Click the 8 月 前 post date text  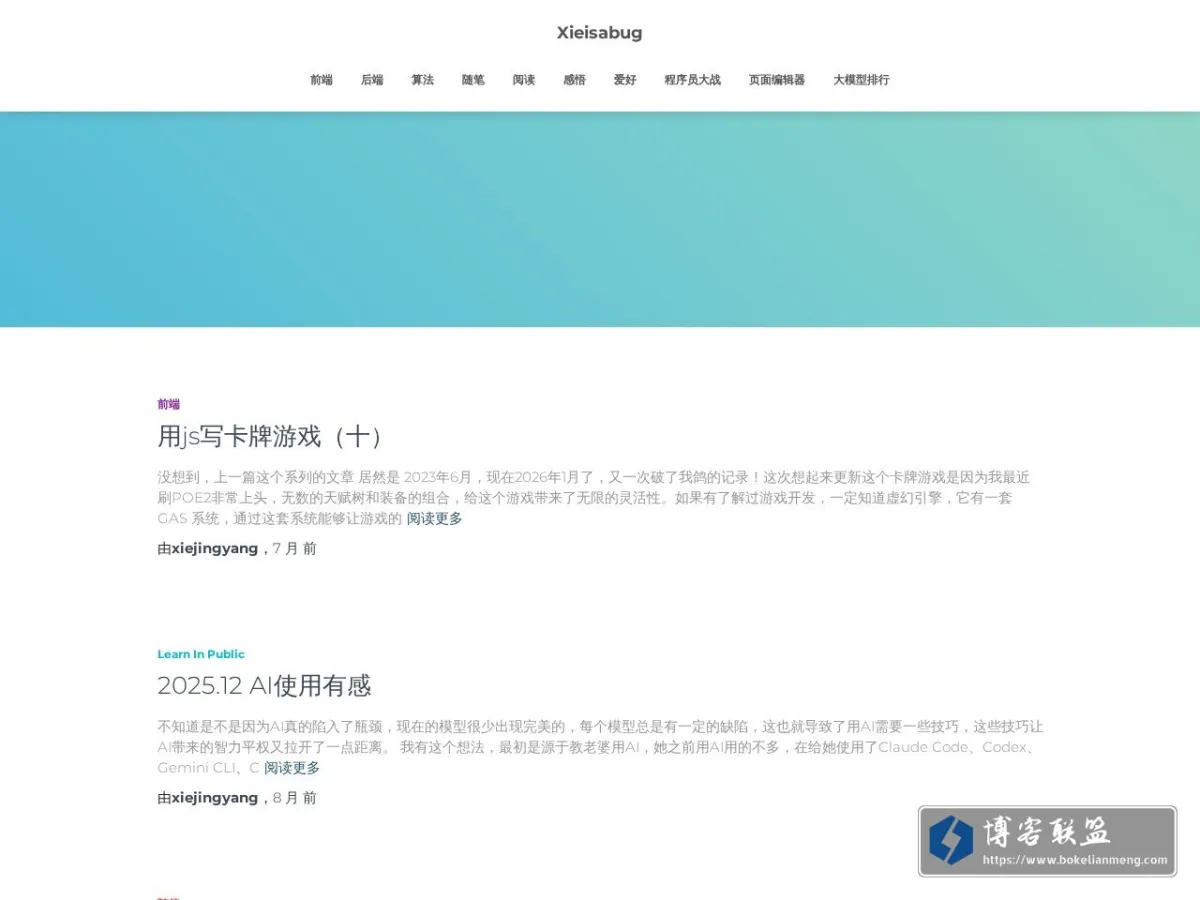tap(294, 798)
